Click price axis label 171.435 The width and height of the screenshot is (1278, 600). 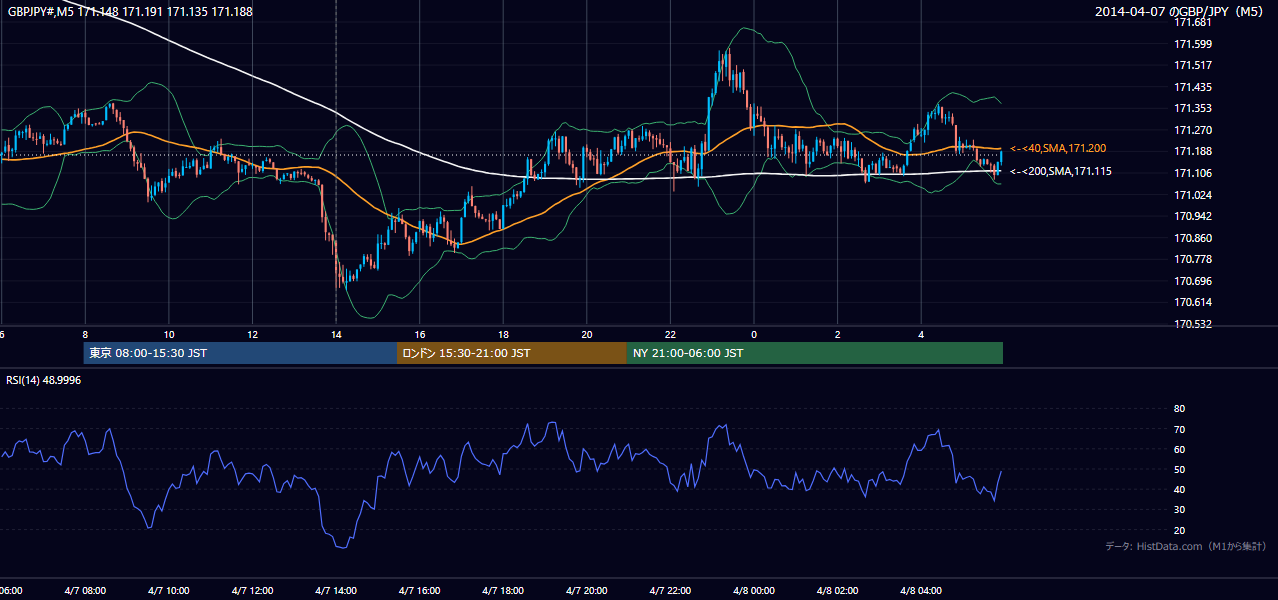tap(1194, 87)
